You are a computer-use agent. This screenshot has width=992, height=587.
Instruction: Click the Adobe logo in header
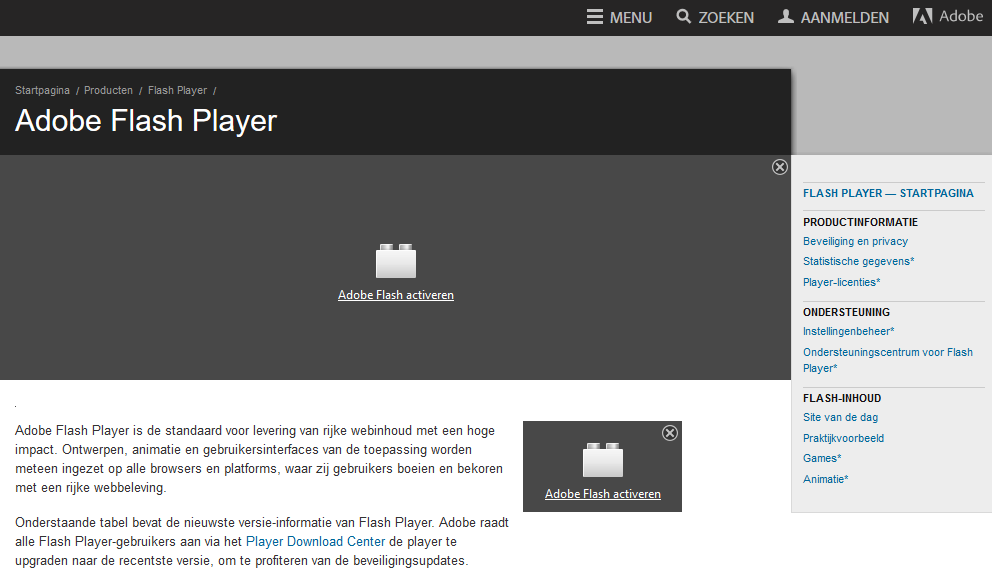(x=948, y=16)
